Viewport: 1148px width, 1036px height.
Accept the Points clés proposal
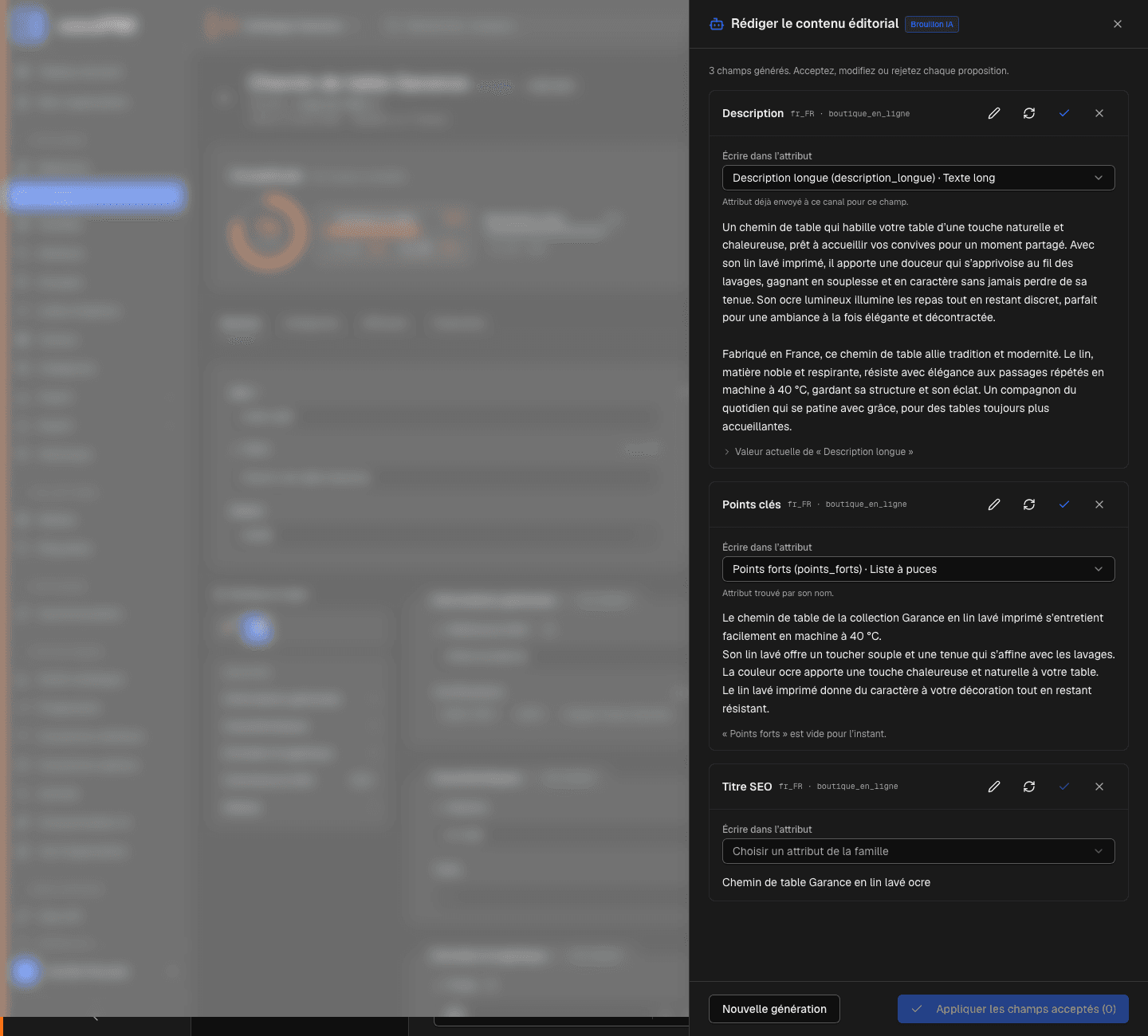pyautogui.click(x=1064, y=504)
